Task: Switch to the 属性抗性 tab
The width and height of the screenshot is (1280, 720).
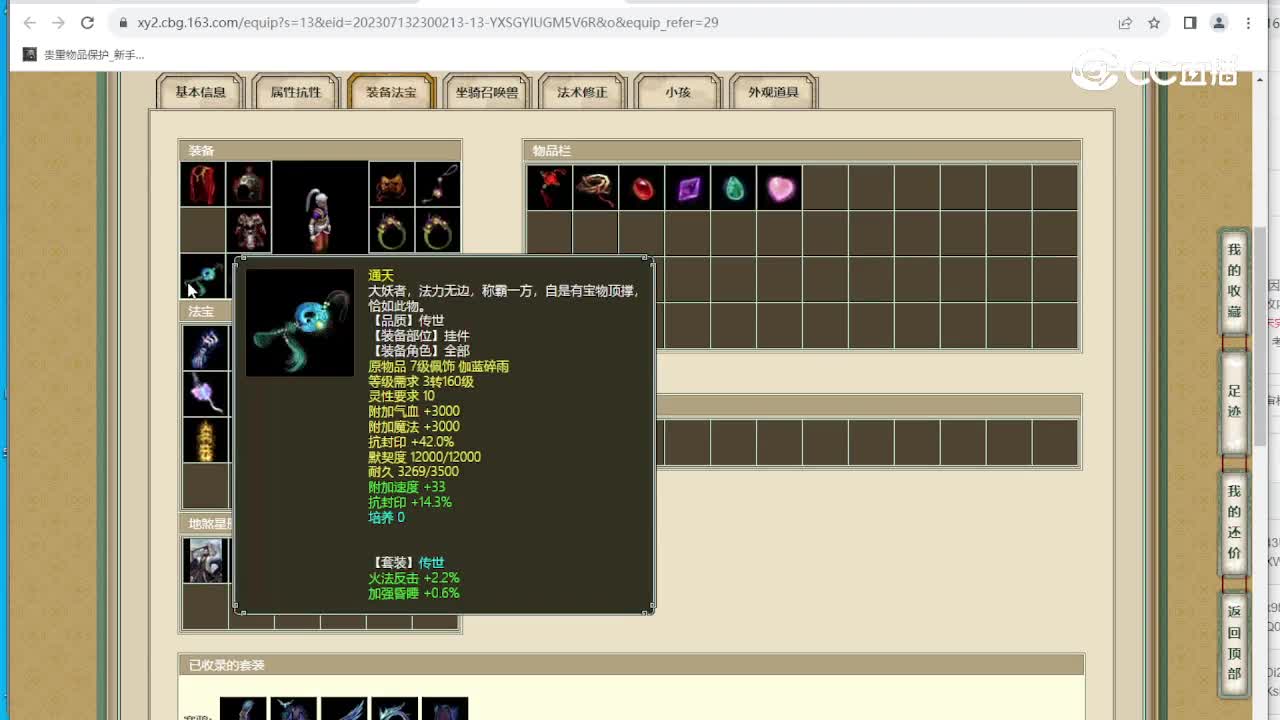Action: click(x=296, y=92)
